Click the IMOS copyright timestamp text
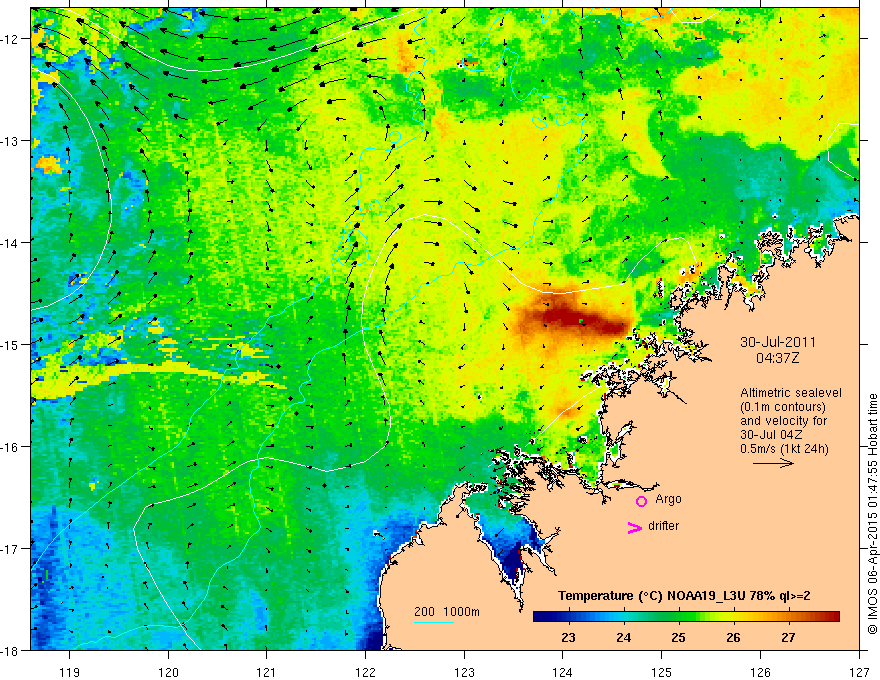Viewport: 880px width, 680px height. tap(872, 514)
